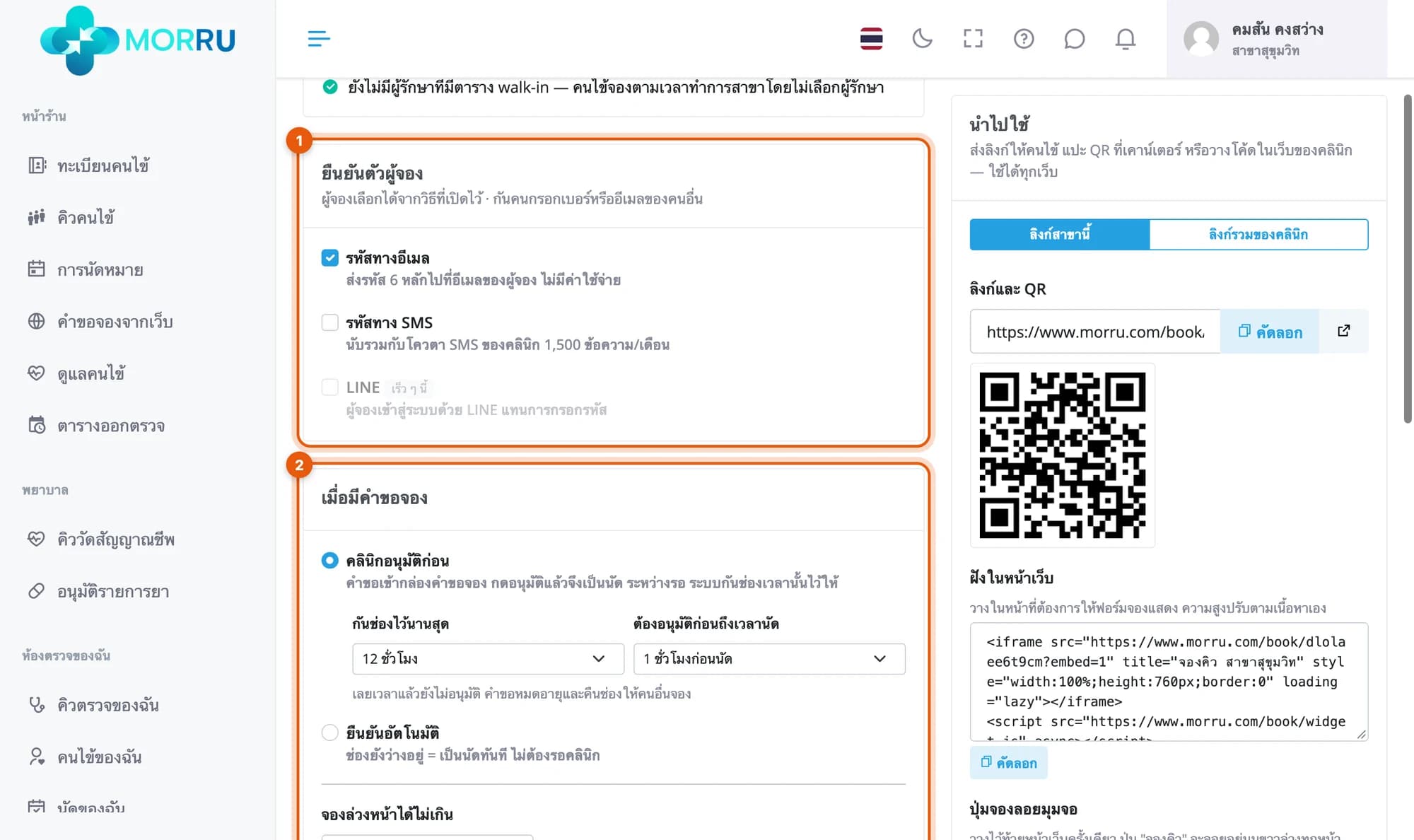Screen dimensions: 1414x840
Task: Click the อนุมัติรายการยา pill icon
Action: pos(36,591)
